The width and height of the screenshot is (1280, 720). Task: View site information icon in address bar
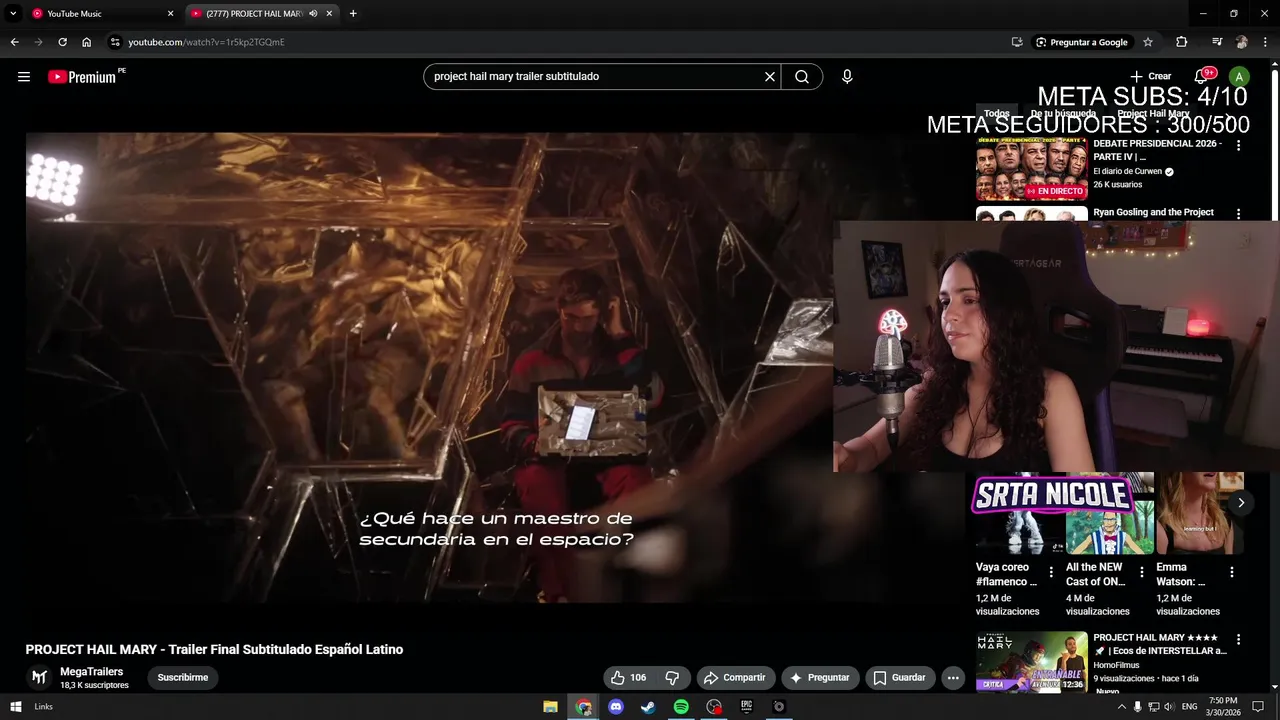click(x=115, y=42)
